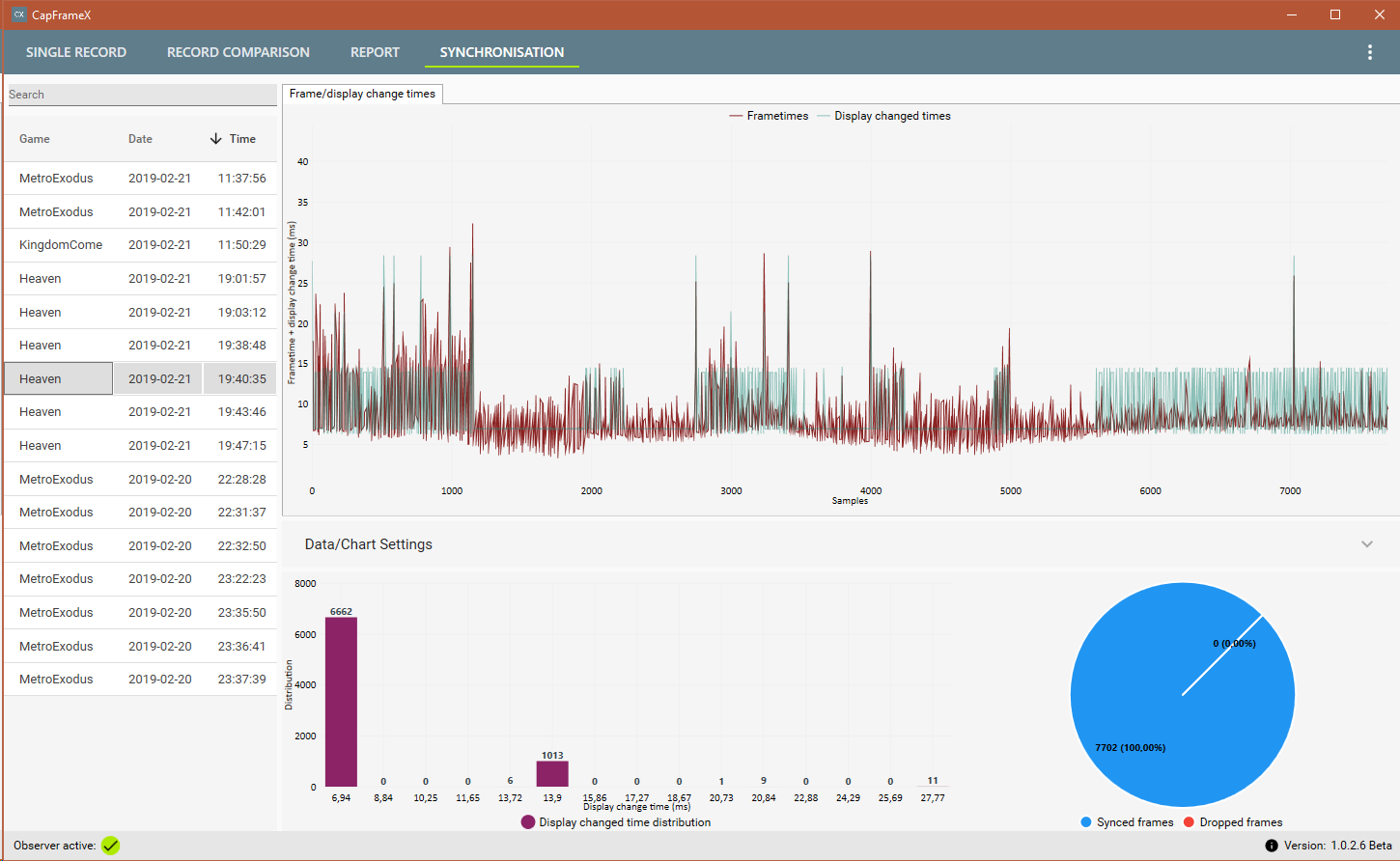This screenshot has height=861, width=1400.
Task: Sort records by Date column header
Action: [x=140, y=139]
